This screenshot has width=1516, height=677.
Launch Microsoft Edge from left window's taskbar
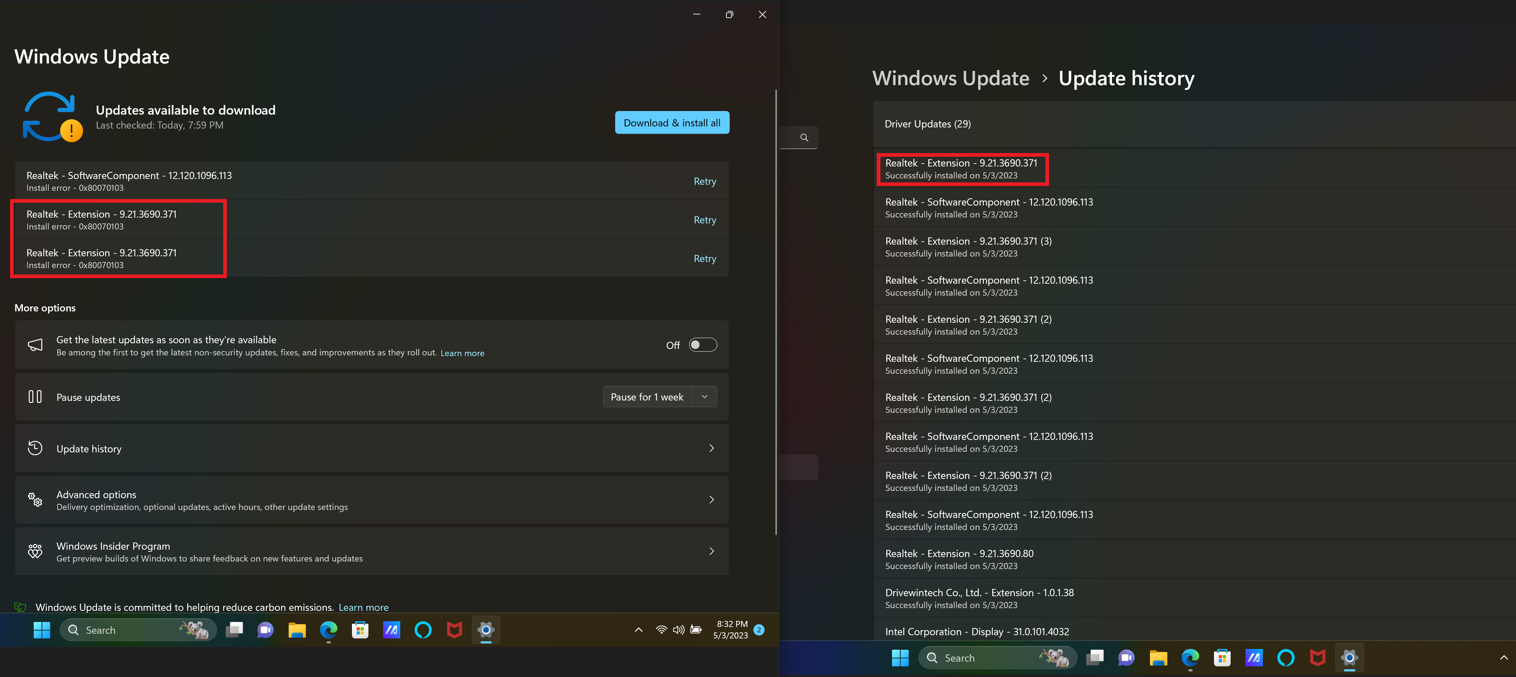click(x=329, y=630)
